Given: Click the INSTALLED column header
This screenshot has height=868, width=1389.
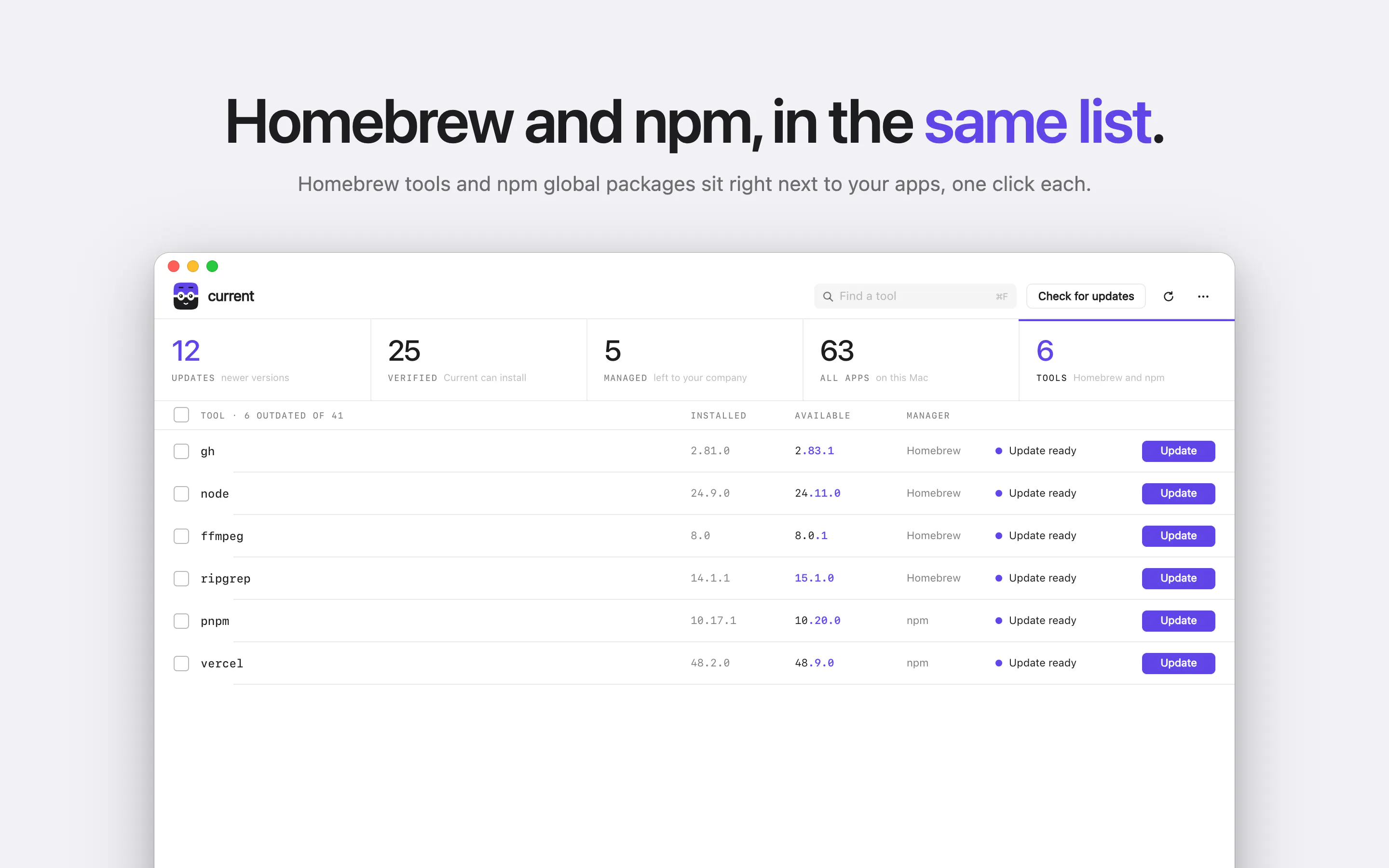Looking at the screenshot, I should (718, 416).
